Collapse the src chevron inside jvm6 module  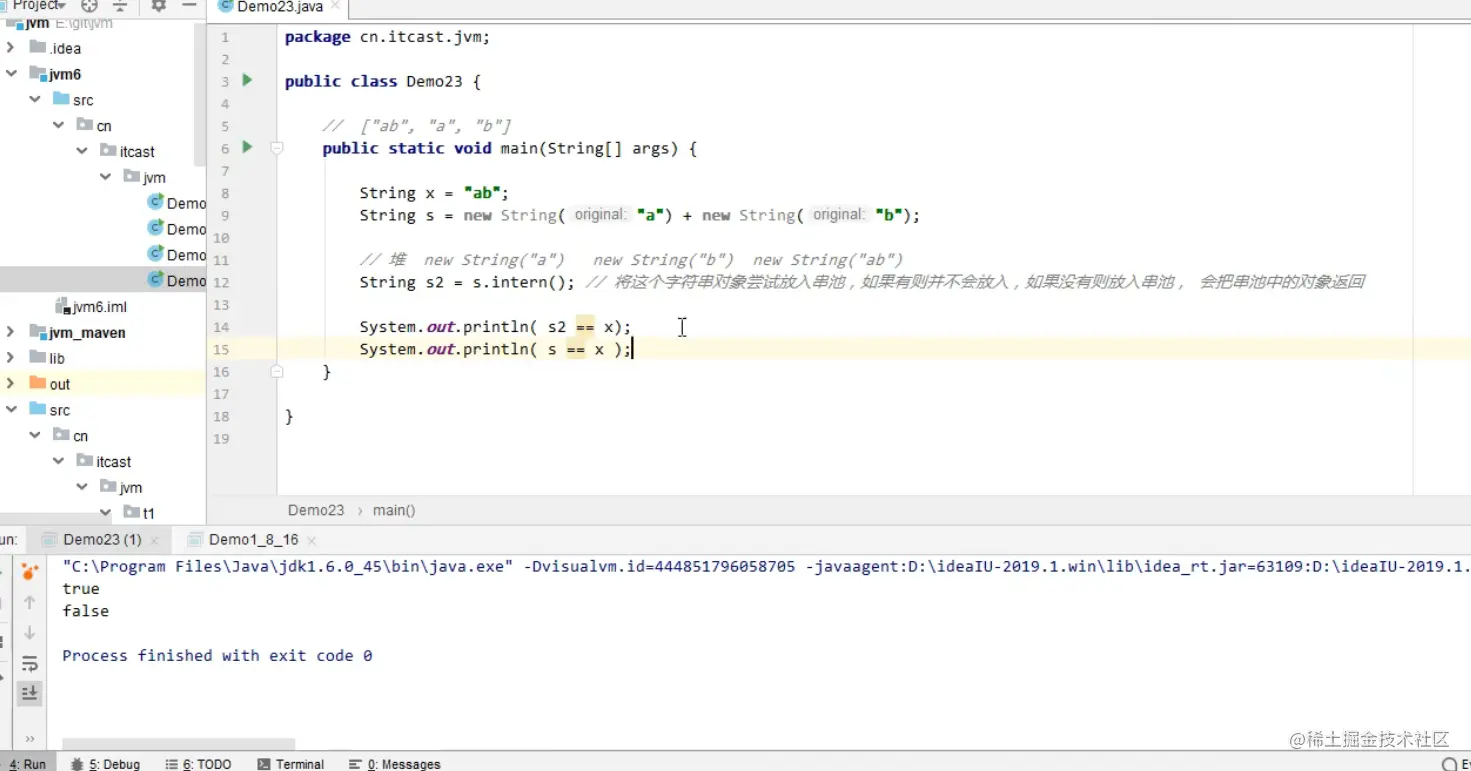point(35,99)
